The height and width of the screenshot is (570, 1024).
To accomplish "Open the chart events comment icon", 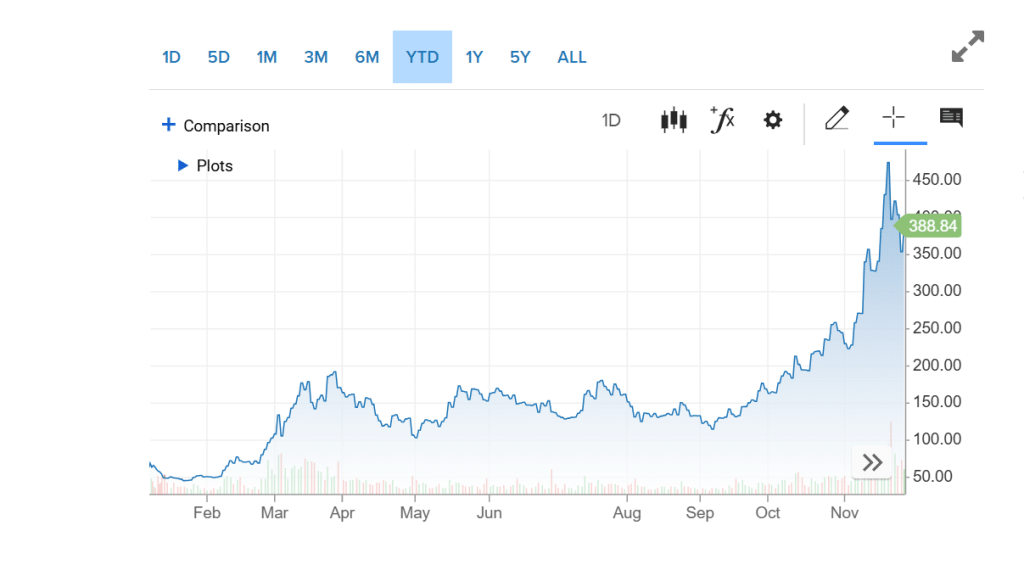I will 951,119.
